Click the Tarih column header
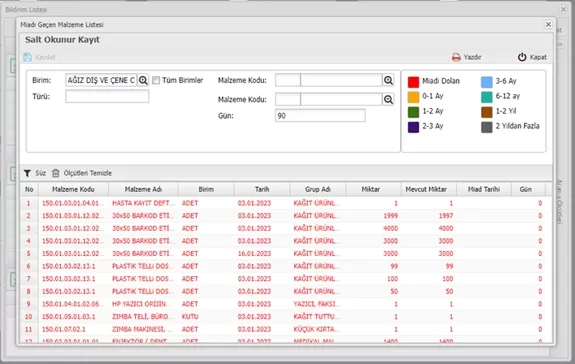Screen dimensions: 575x364 pyautogui.click(x=262, y=190)
